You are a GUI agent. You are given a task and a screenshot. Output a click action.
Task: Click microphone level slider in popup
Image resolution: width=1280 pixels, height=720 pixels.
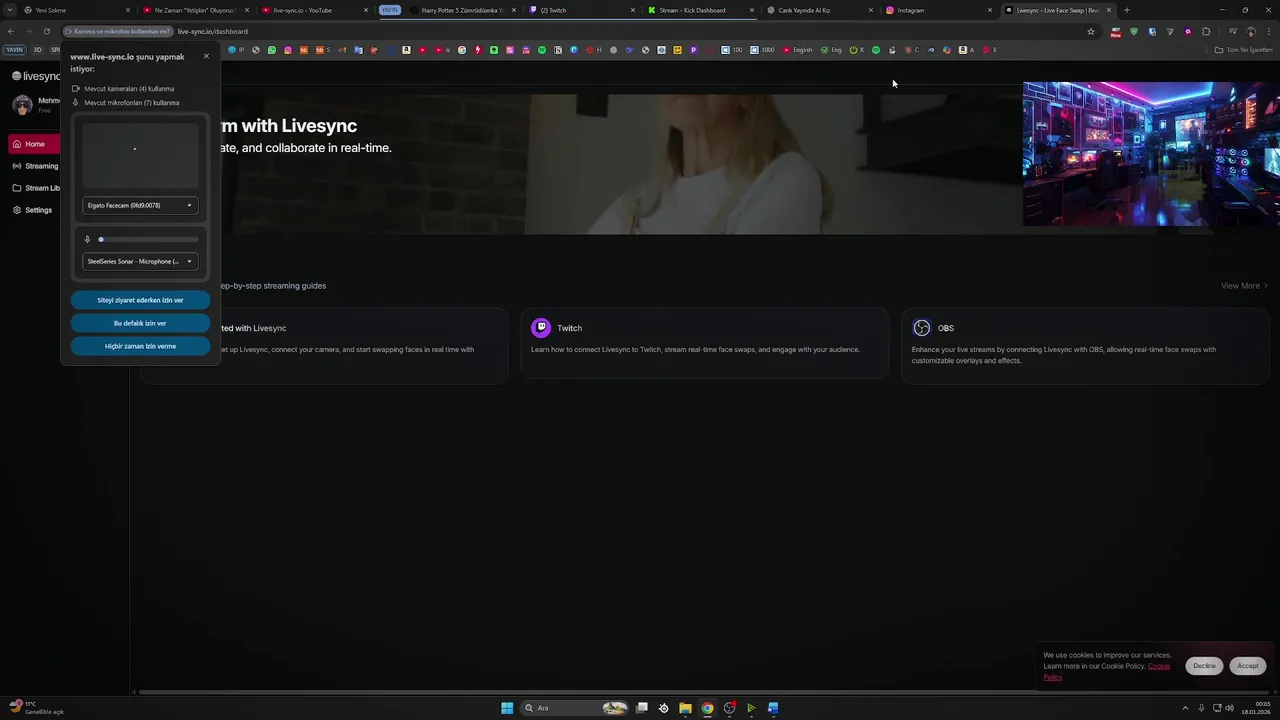pyautogui.click(x=148, y=239)
